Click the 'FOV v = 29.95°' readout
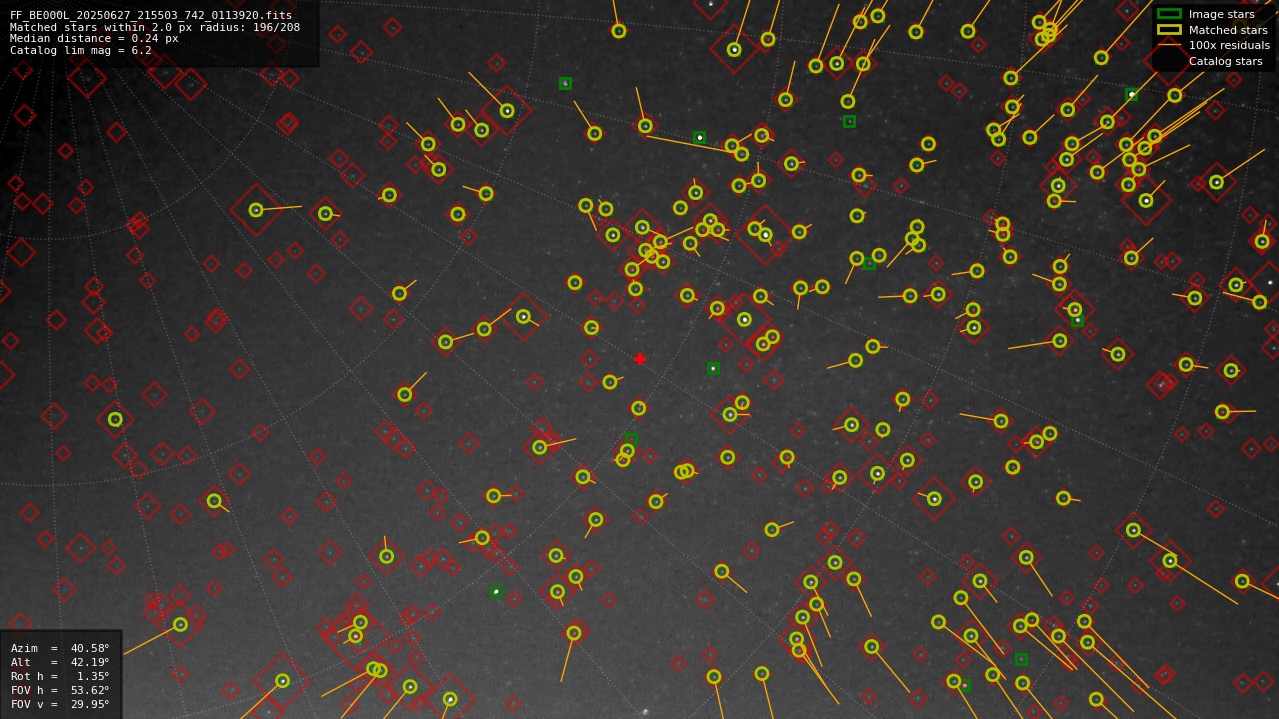1279x719 pixels. pos(60,704)
